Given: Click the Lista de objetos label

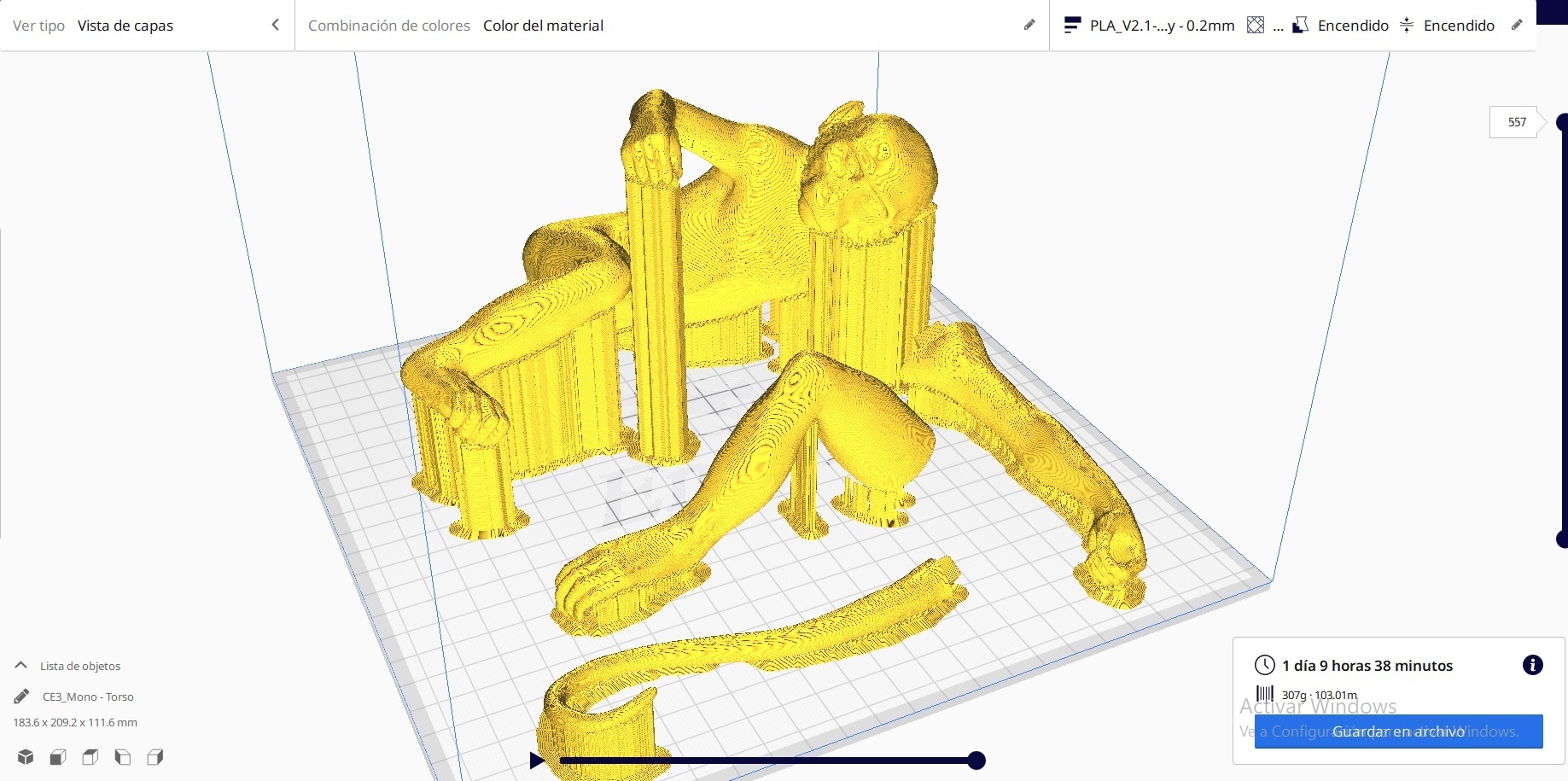Looking at the screenshot, I should pos(80,666).
